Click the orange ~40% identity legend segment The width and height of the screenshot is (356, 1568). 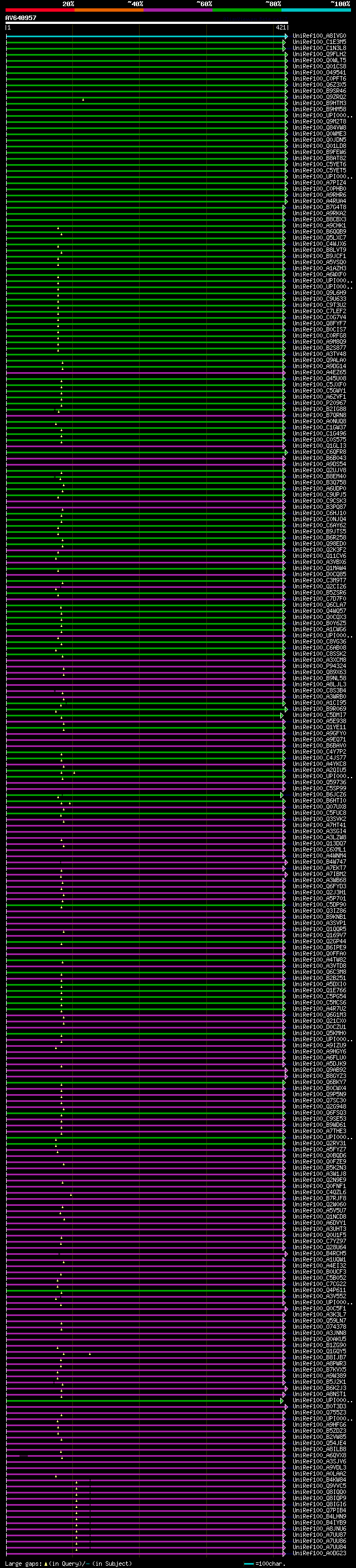click(109, 10)
